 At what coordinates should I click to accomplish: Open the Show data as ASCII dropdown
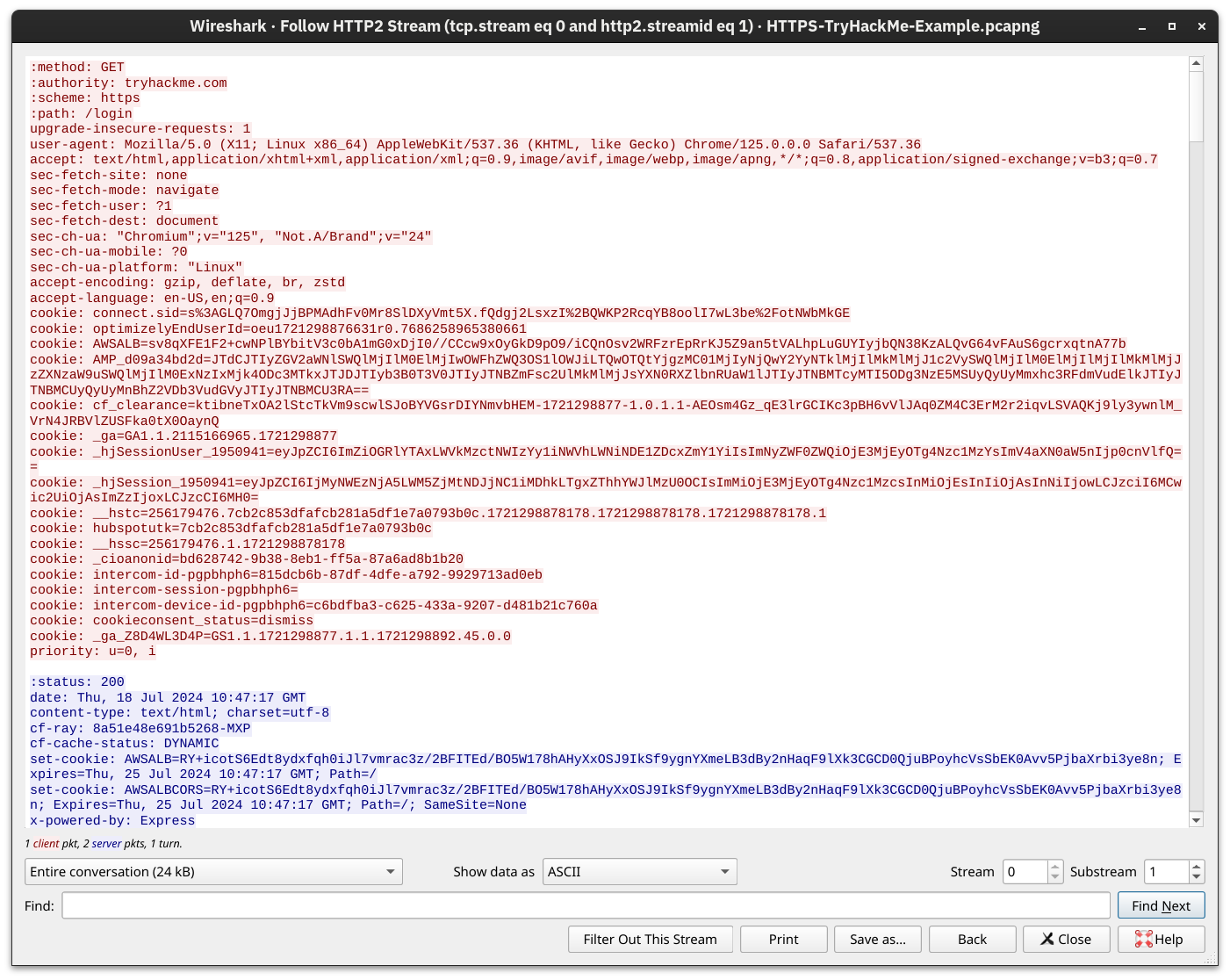[x=639, y=871]
